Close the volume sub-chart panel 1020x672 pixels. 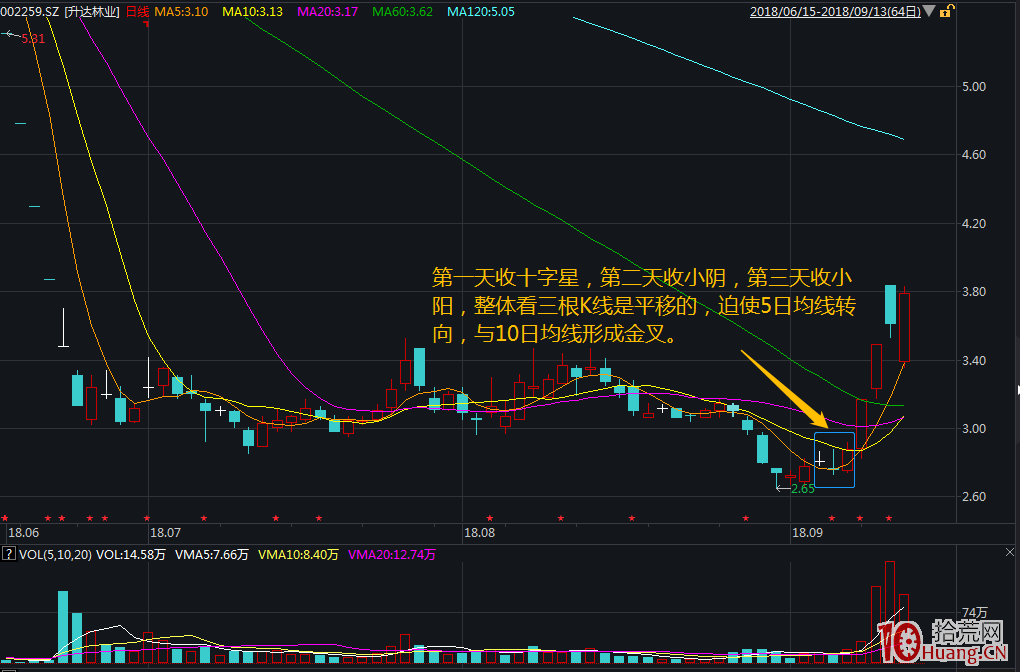[x=1011, y=551]
